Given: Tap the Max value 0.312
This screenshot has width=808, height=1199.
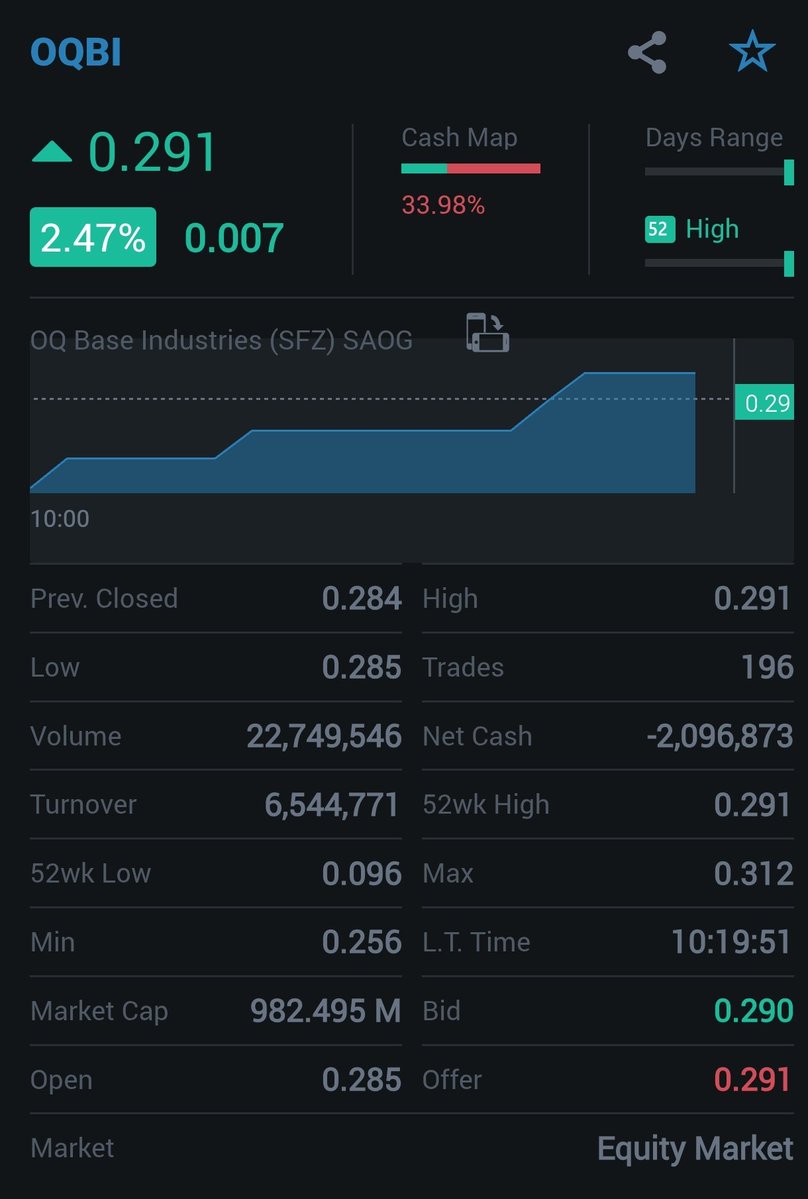Looking at the screenshot, I should coord(754,873).
